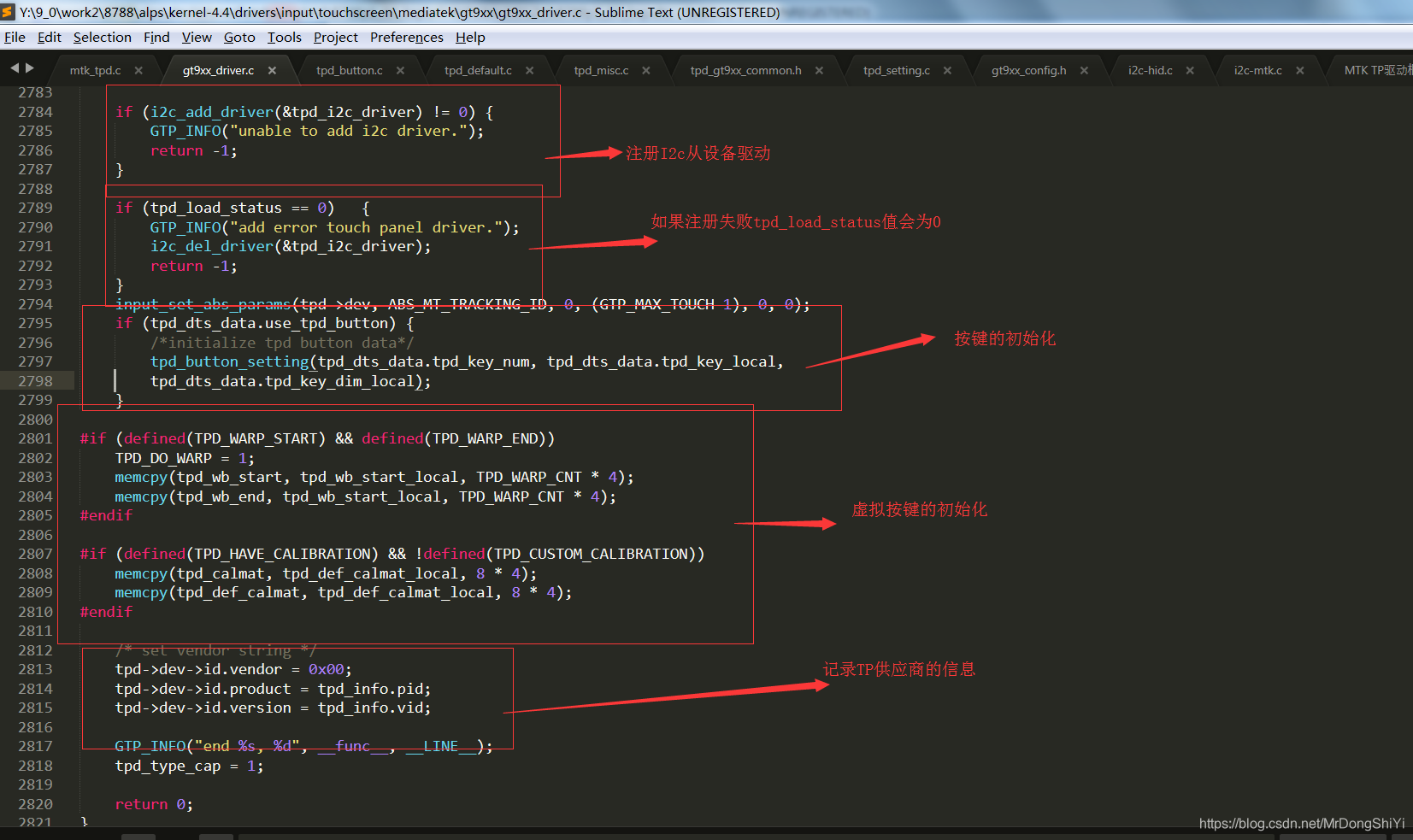The height and width of the screenshot is (840, 1413).
Task: Close the gt9xx_config.h tab
Action: (1084, 70)
